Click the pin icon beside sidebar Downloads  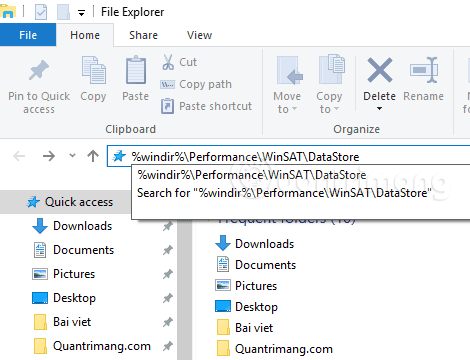(x=168, y=226)
